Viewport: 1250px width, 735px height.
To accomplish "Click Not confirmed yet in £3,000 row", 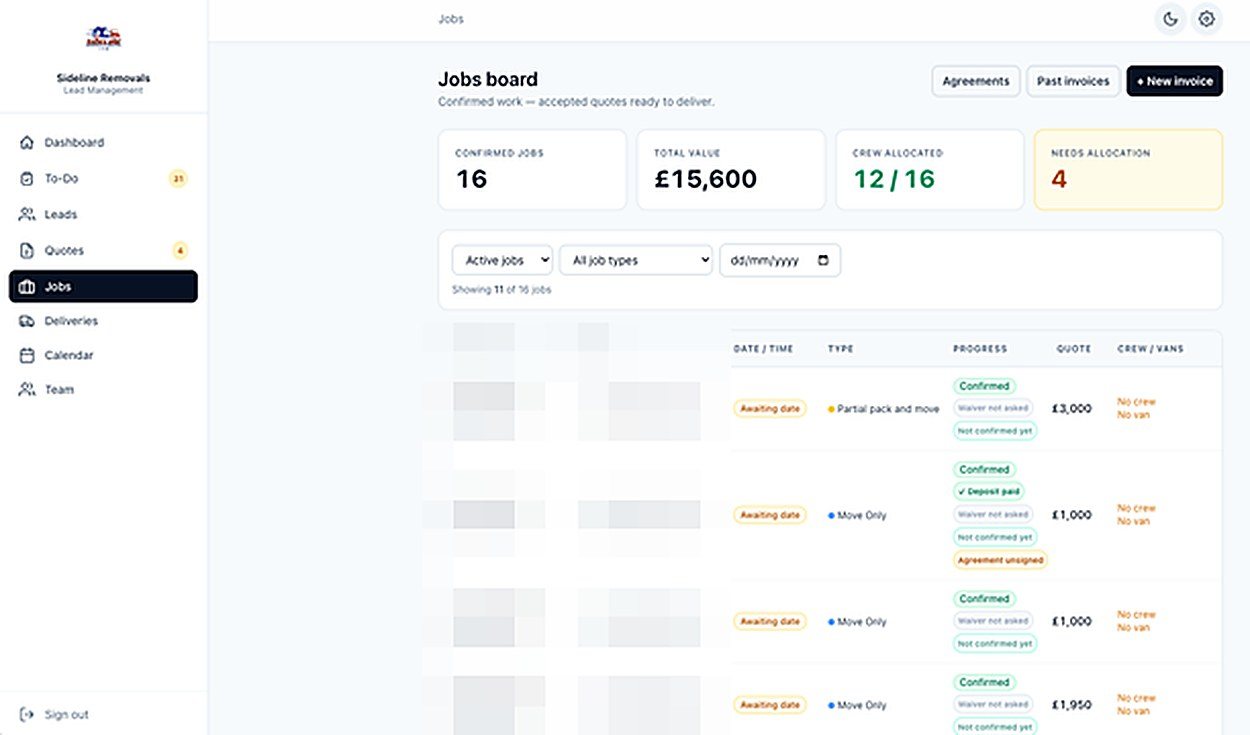I will pyautogui.click(x=995, y=432).
